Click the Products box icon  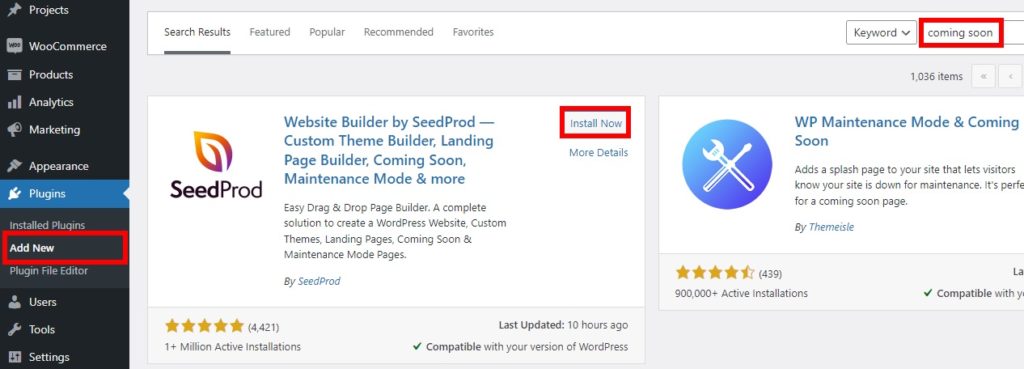click(x=14, y=74)
